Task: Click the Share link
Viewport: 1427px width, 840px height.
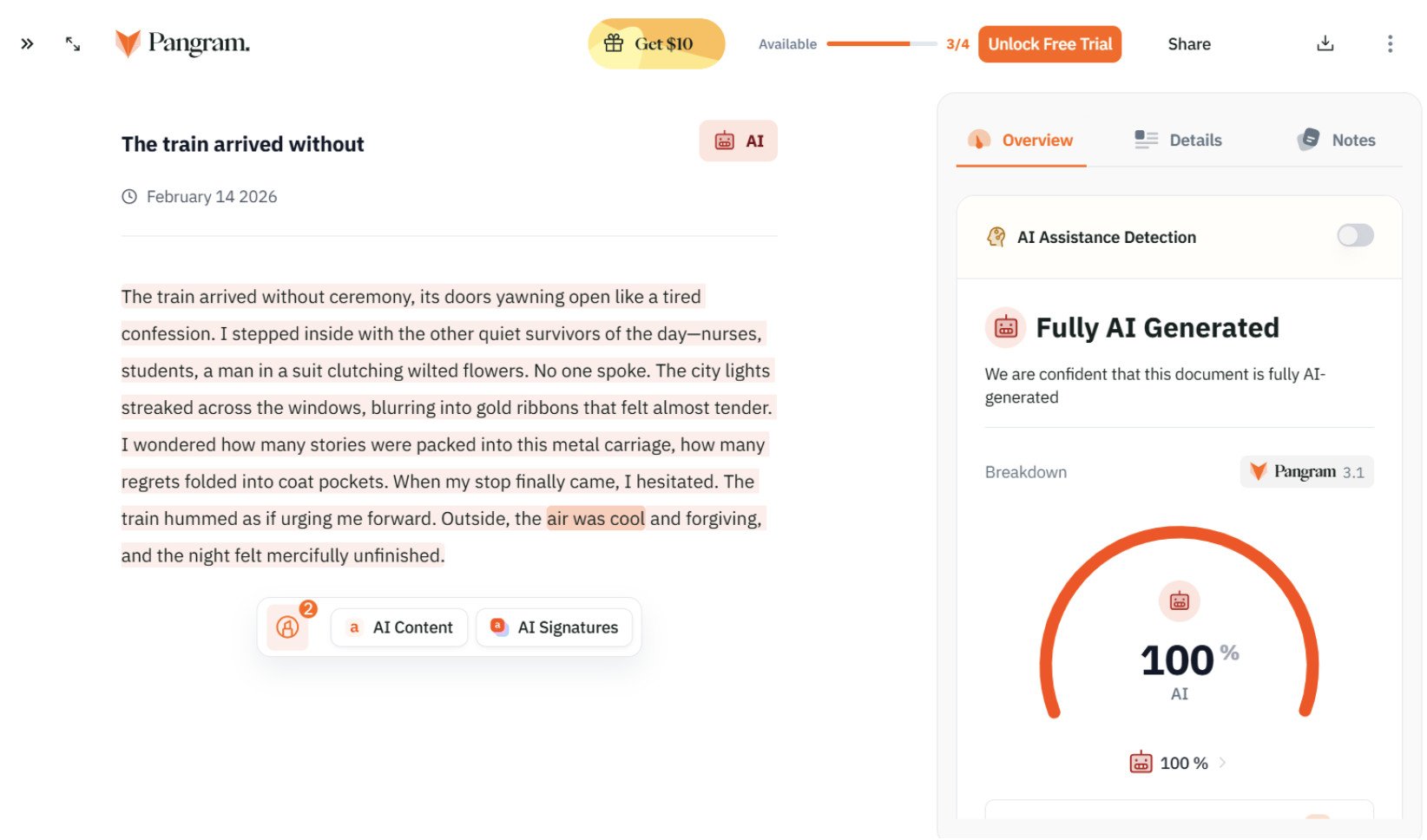Action: 1188,44
